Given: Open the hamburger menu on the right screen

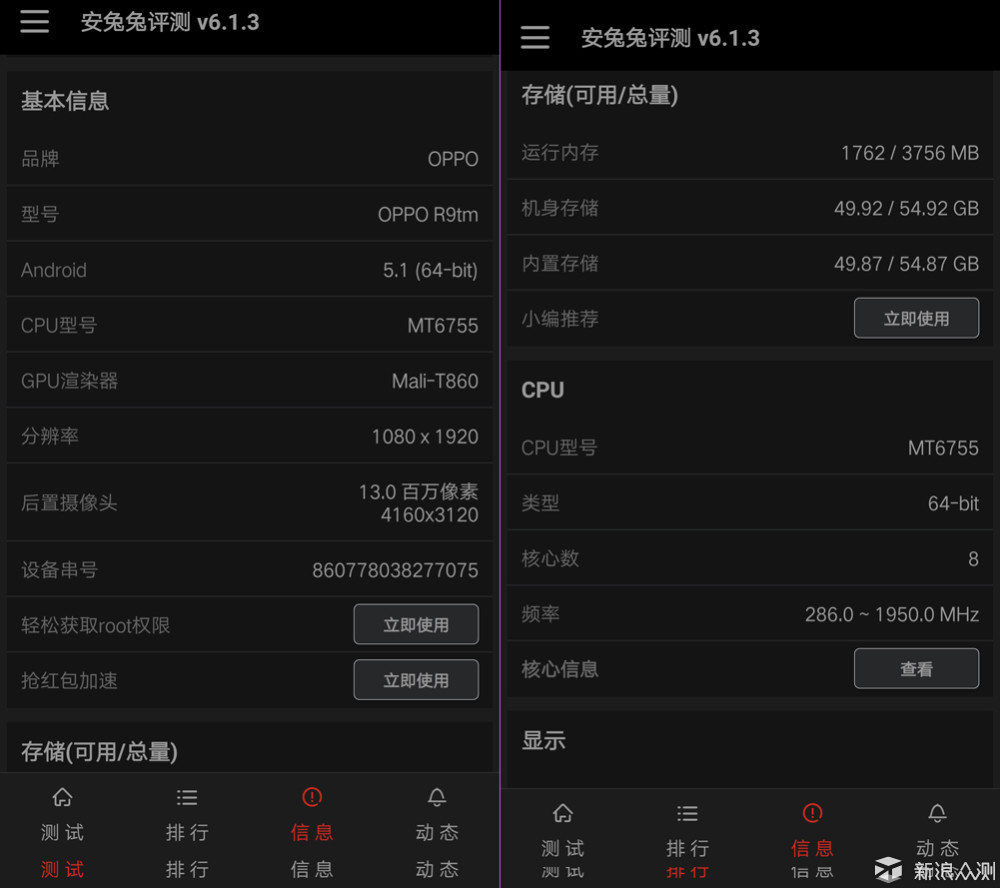Looking at the screenshot, I should click(x=535, y=37).
